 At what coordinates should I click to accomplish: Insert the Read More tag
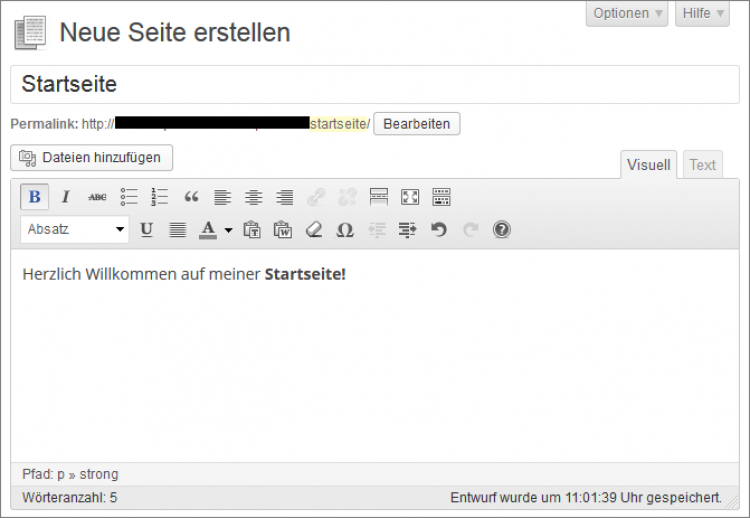click(x=379, y=197)
